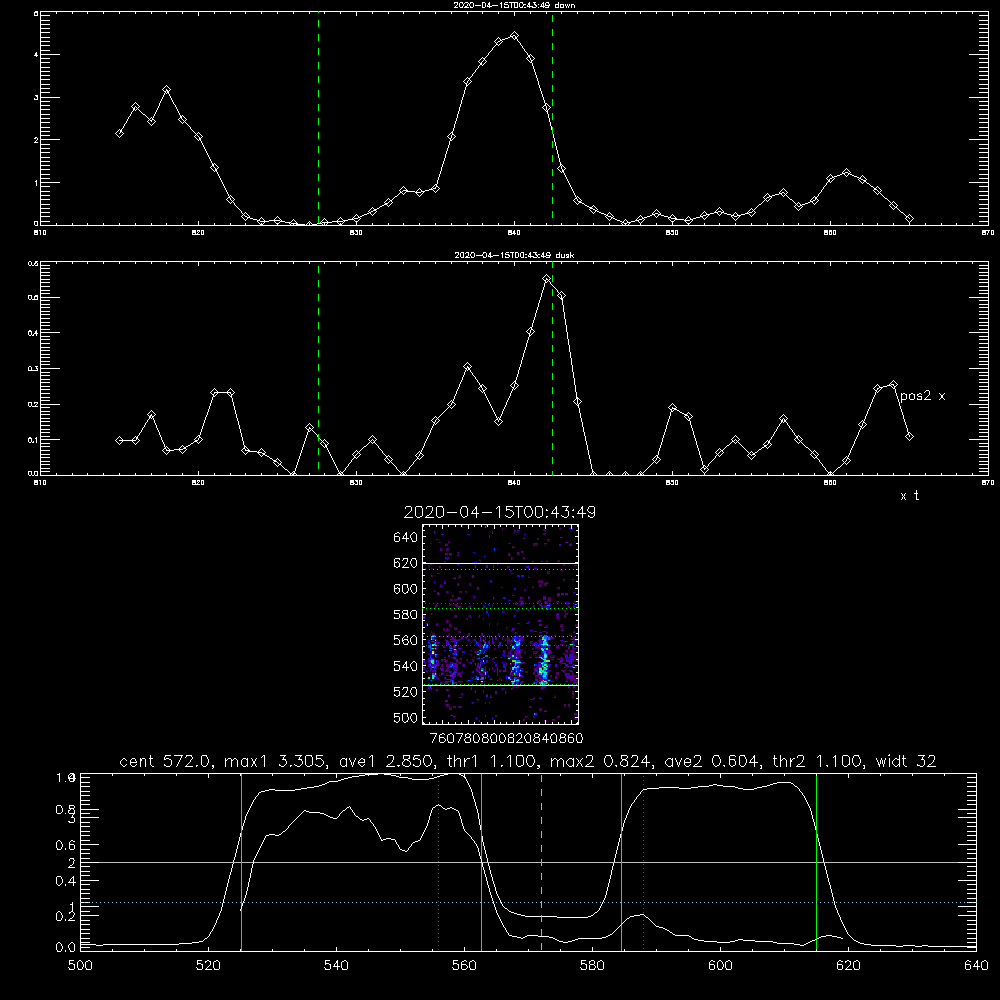Select the first diamond marker of dawn curve
This screenshot has width=1000, height=1000.
click(x=119, y=133)
